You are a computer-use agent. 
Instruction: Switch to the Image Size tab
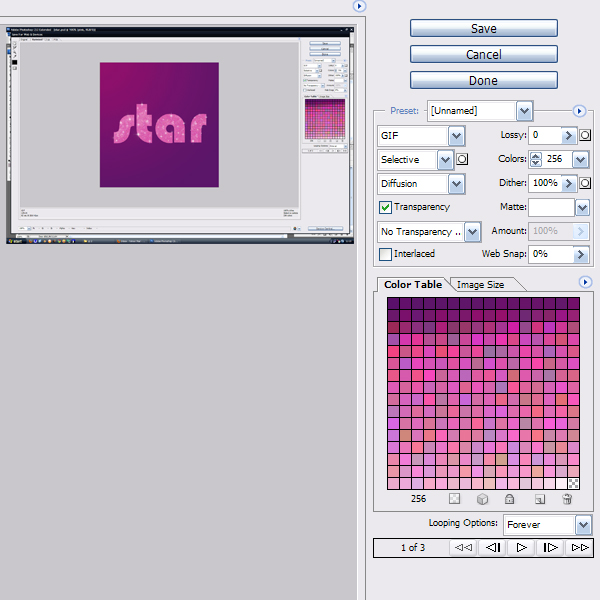click(x=481, y=285)
